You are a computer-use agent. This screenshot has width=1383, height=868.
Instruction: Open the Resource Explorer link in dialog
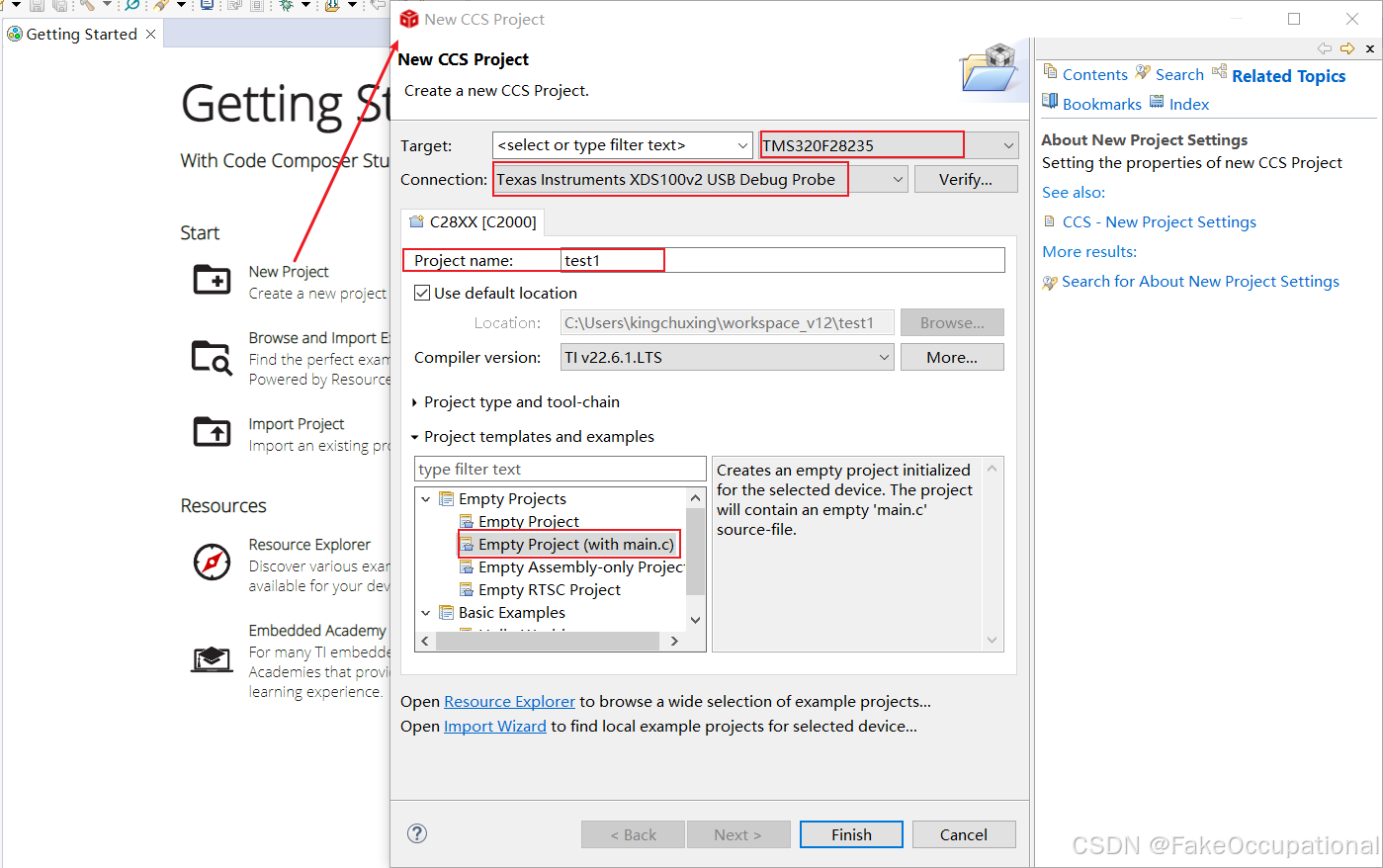(x=509, y=701)
